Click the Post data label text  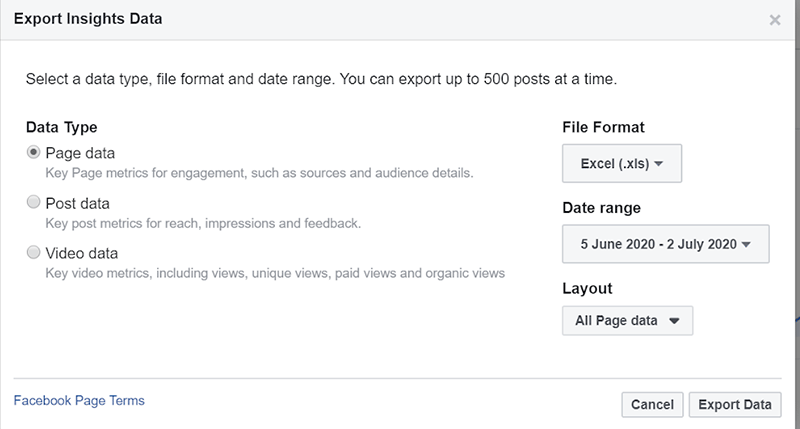(x=78, y=204)
